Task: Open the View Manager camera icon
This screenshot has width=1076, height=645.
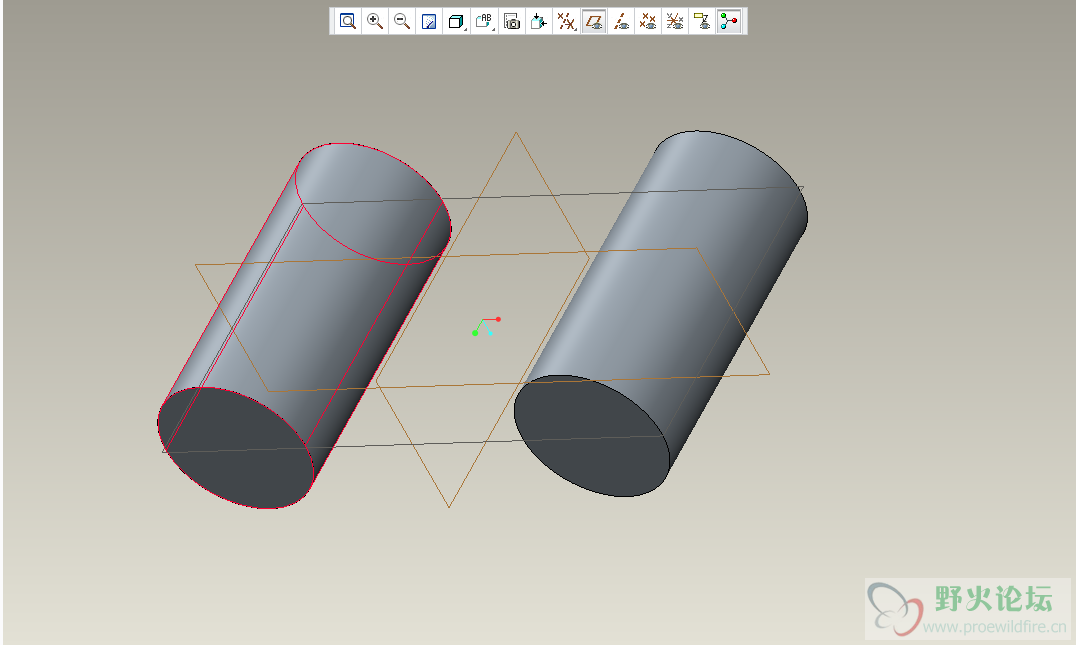Action: point(511,21)
